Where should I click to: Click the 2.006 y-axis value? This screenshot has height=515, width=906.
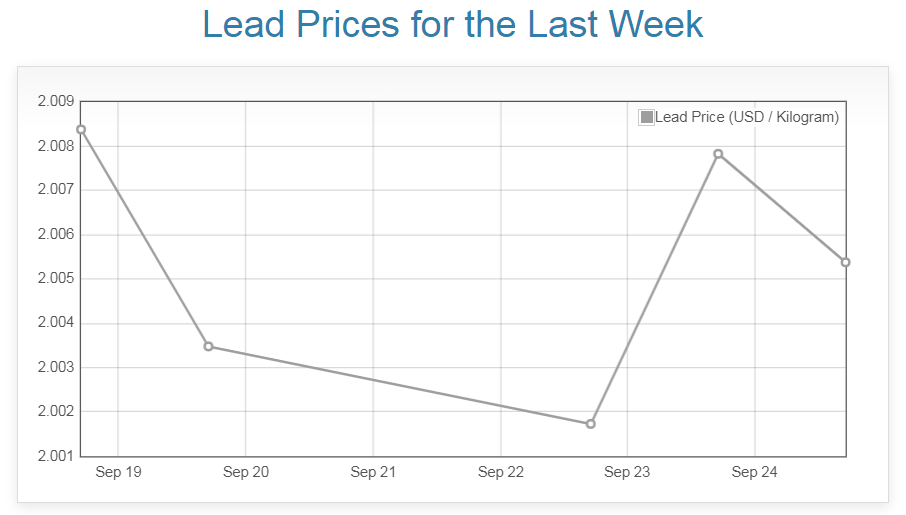tap(55, 234)
